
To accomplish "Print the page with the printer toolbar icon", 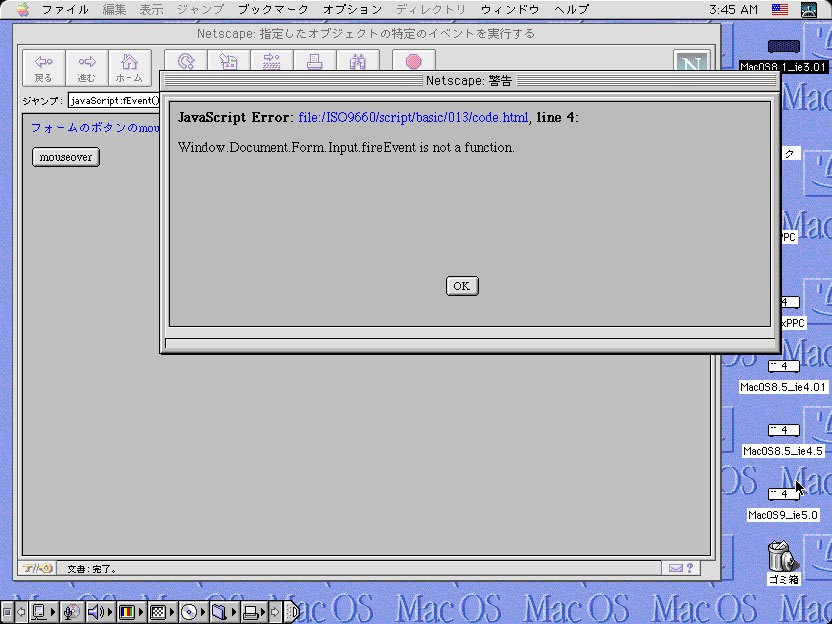I will click(x=315, y=62).
